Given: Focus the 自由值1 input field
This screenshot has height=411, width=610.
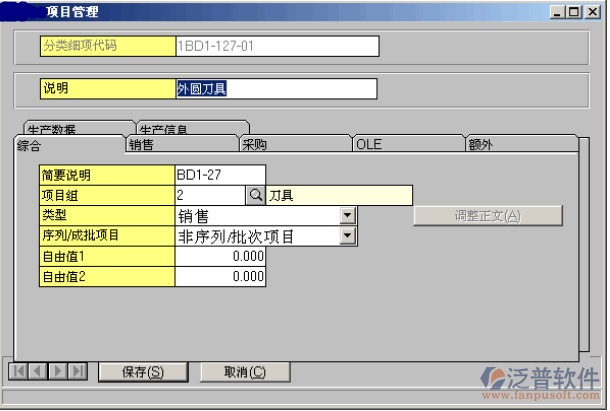Looking at the screenshot, I should (x=220, y=256).
